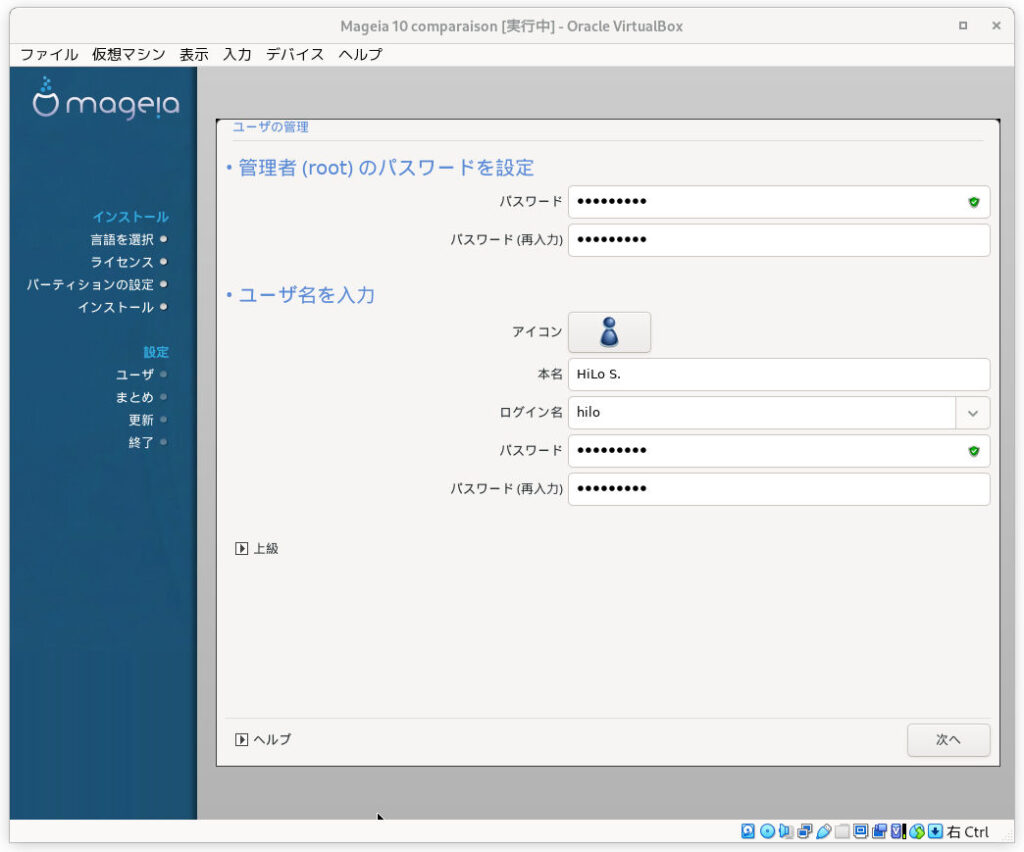Click the user パスワード (再入力) field
The width and height of the screenshot is (1024, 852).
point(779,489)
